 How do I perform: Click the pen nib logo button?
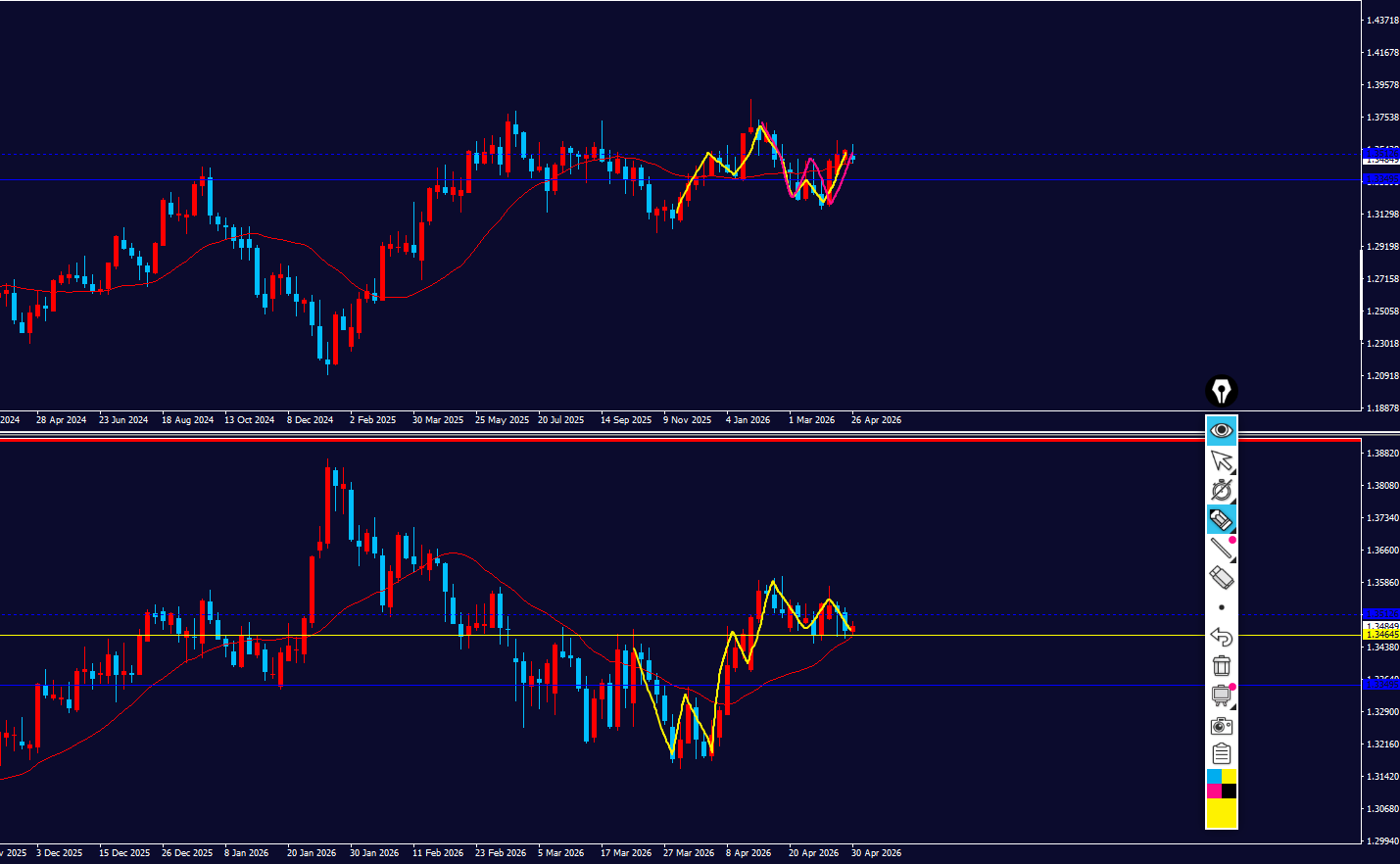pyautogui.click(x=1221, y=392)
